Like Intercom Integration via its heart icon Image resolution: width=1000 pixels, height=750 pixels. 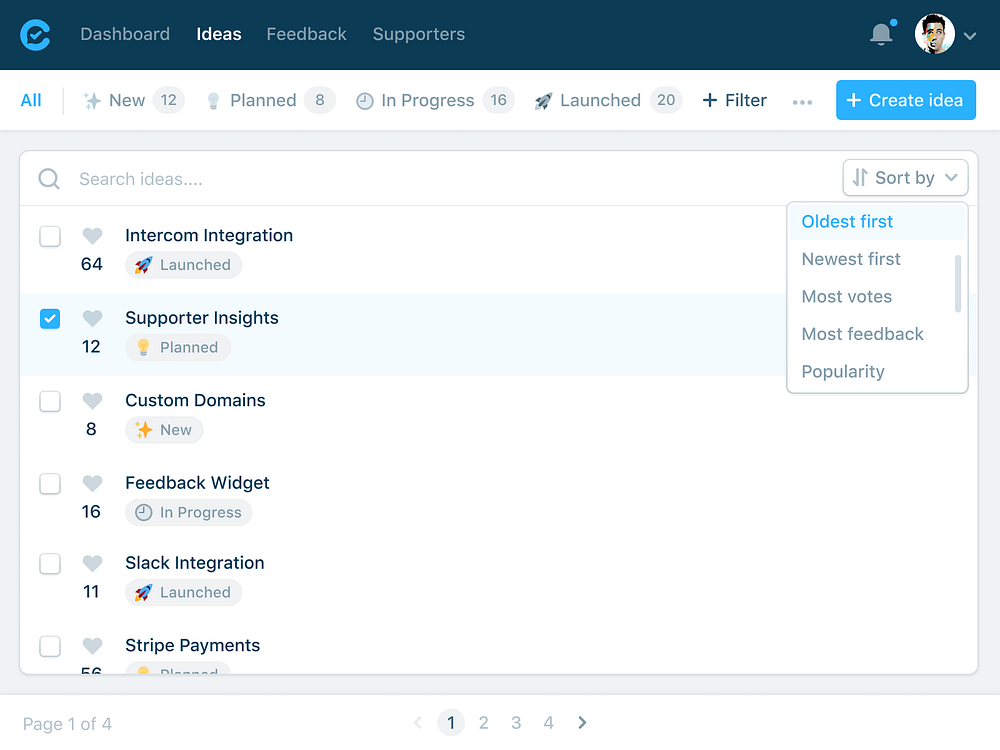pyautogui.click(x=92, y=236)
